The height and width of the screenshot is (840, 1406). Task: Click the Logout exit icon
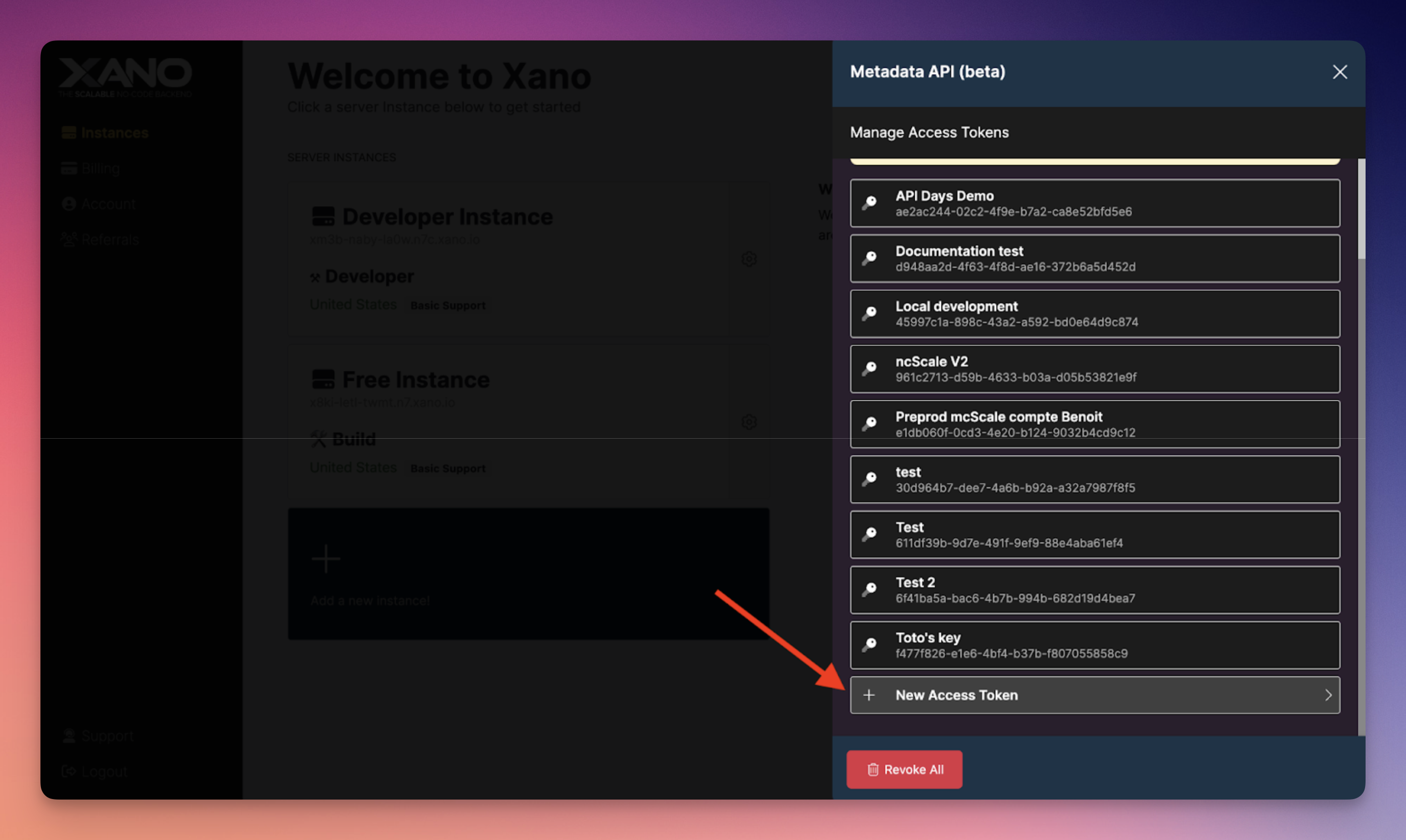click(69, 771)
